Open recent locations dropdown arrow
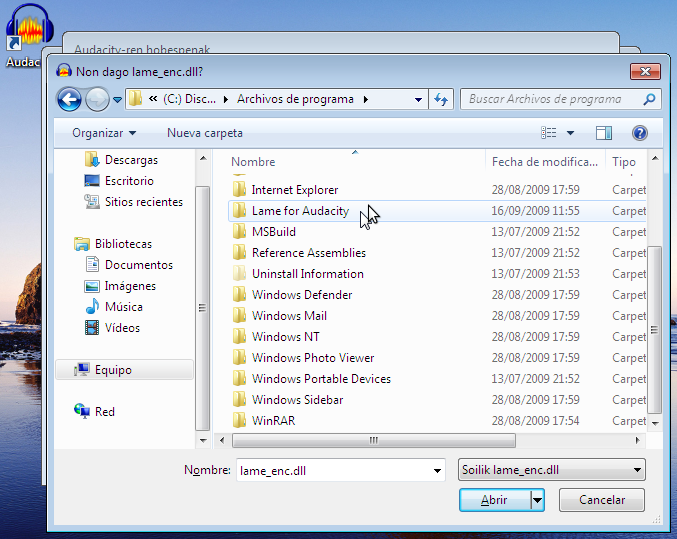The width and height of the screenshot is (677, 539). (117, 100)
